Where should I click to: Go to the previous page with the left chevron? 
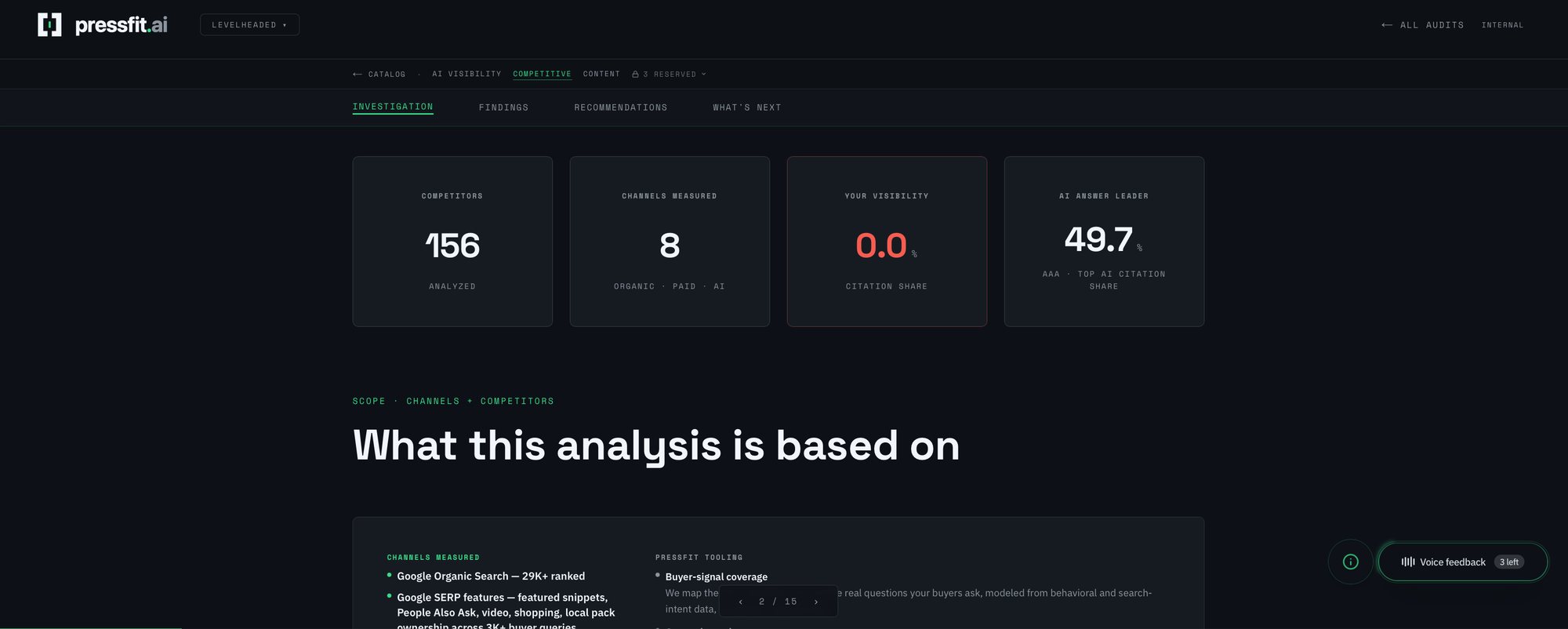(x=740, y=602)
